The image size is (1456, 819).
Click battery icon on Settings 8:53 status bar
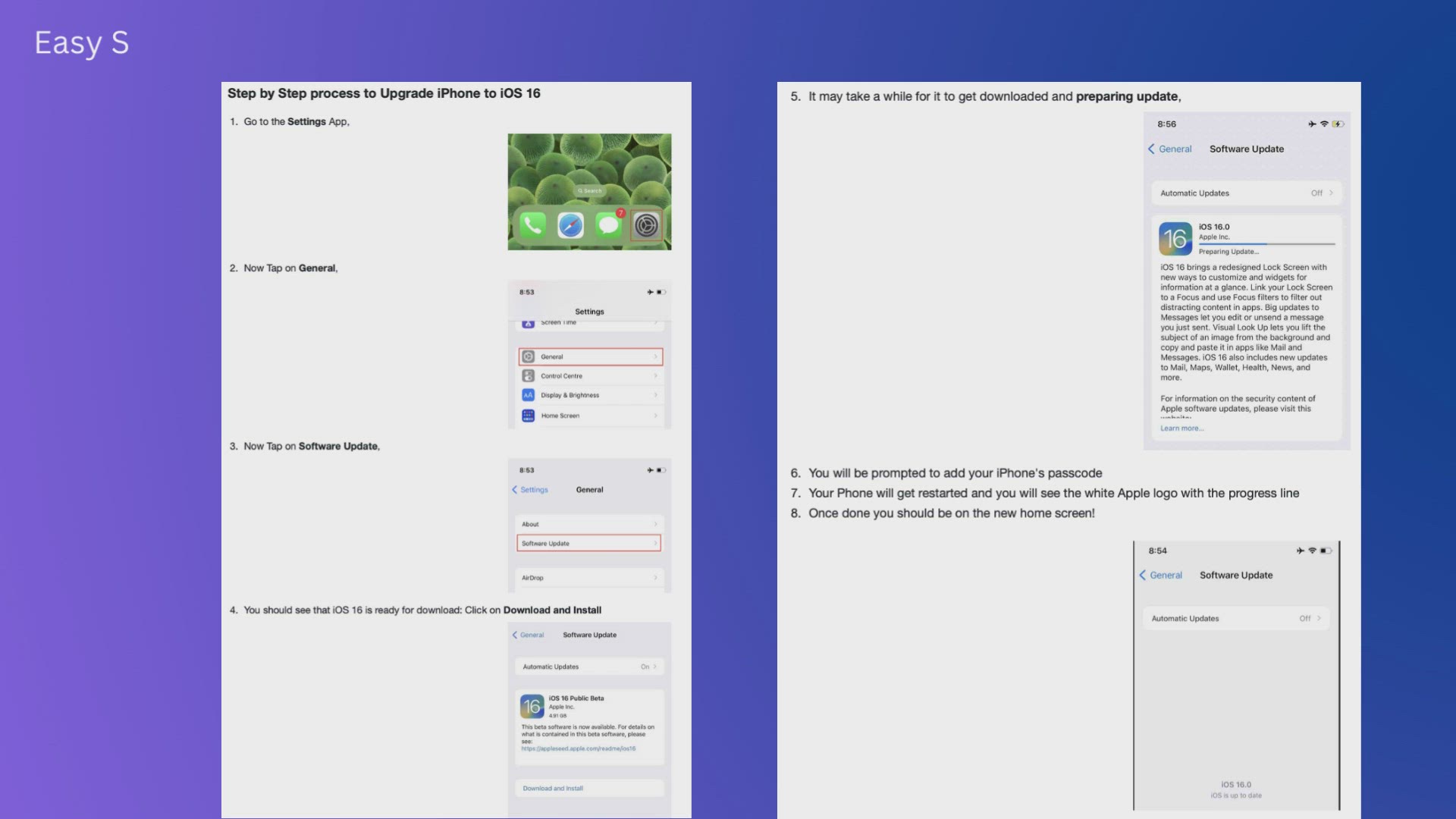[x=661, y=292]
